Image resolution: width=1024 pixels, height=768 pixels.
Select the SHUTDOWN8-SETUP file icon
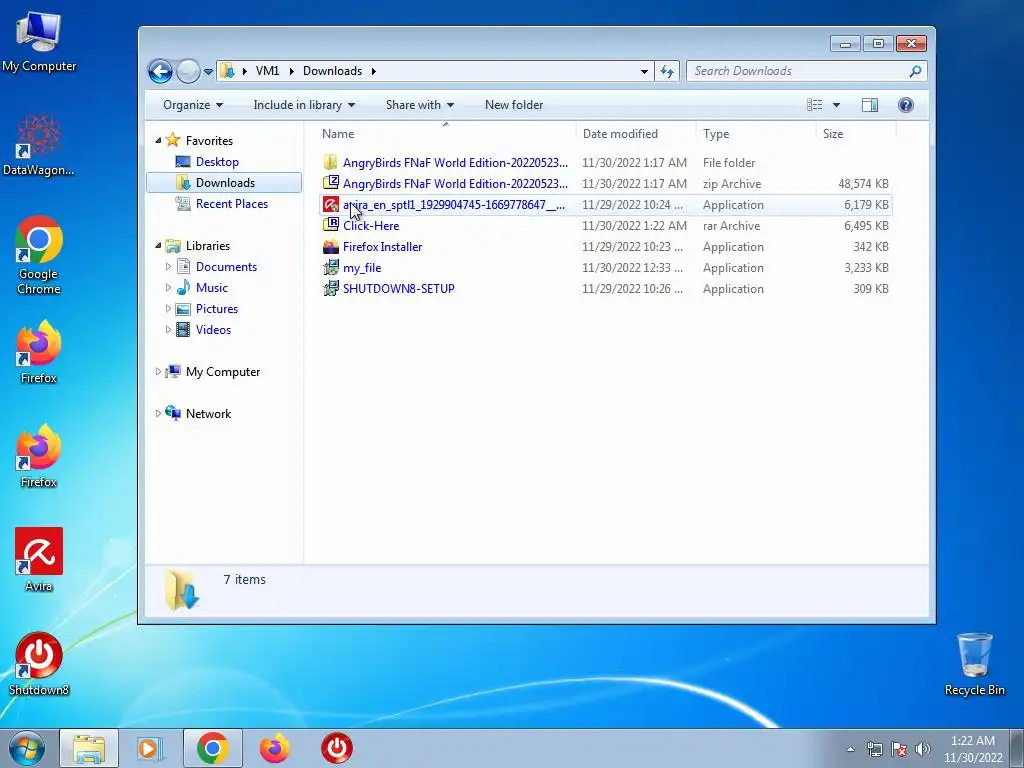330,288
